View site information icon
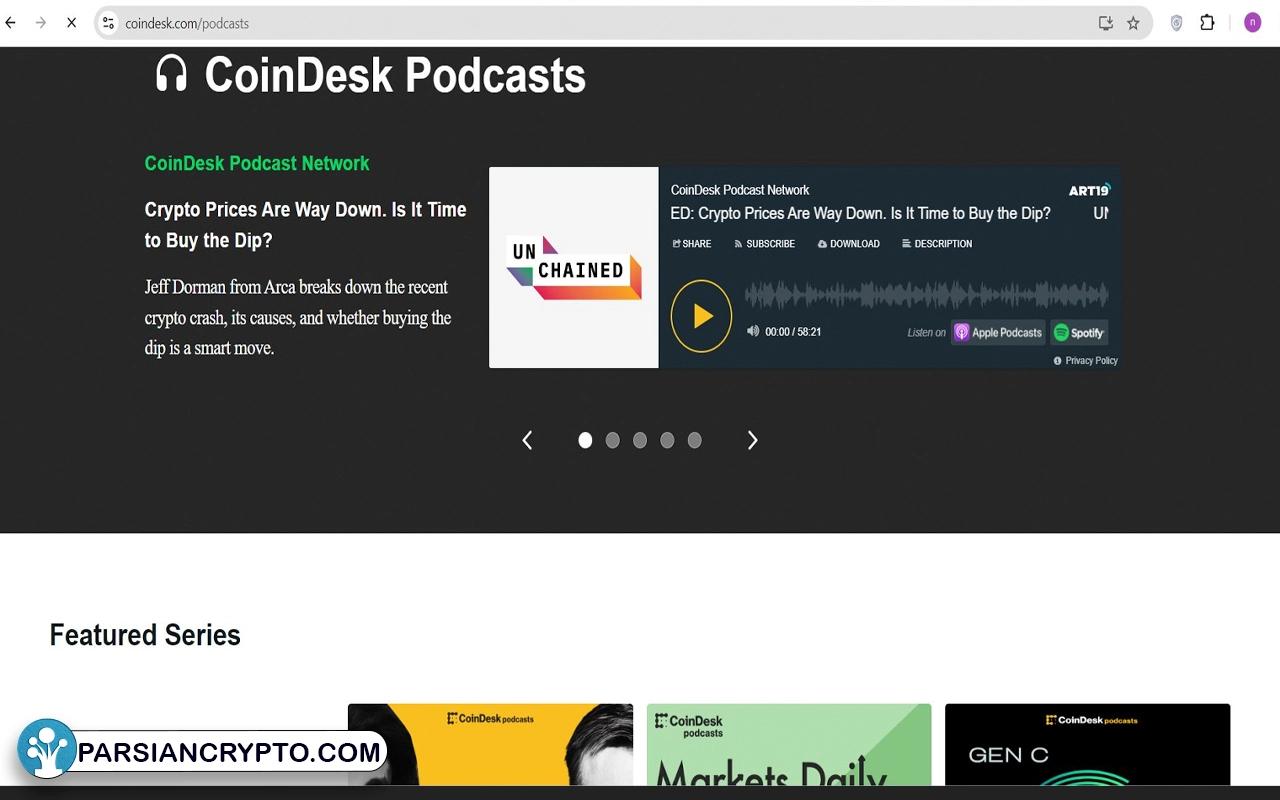The width and height of the screenshot is (1280, 800). (x=108, y=23)
